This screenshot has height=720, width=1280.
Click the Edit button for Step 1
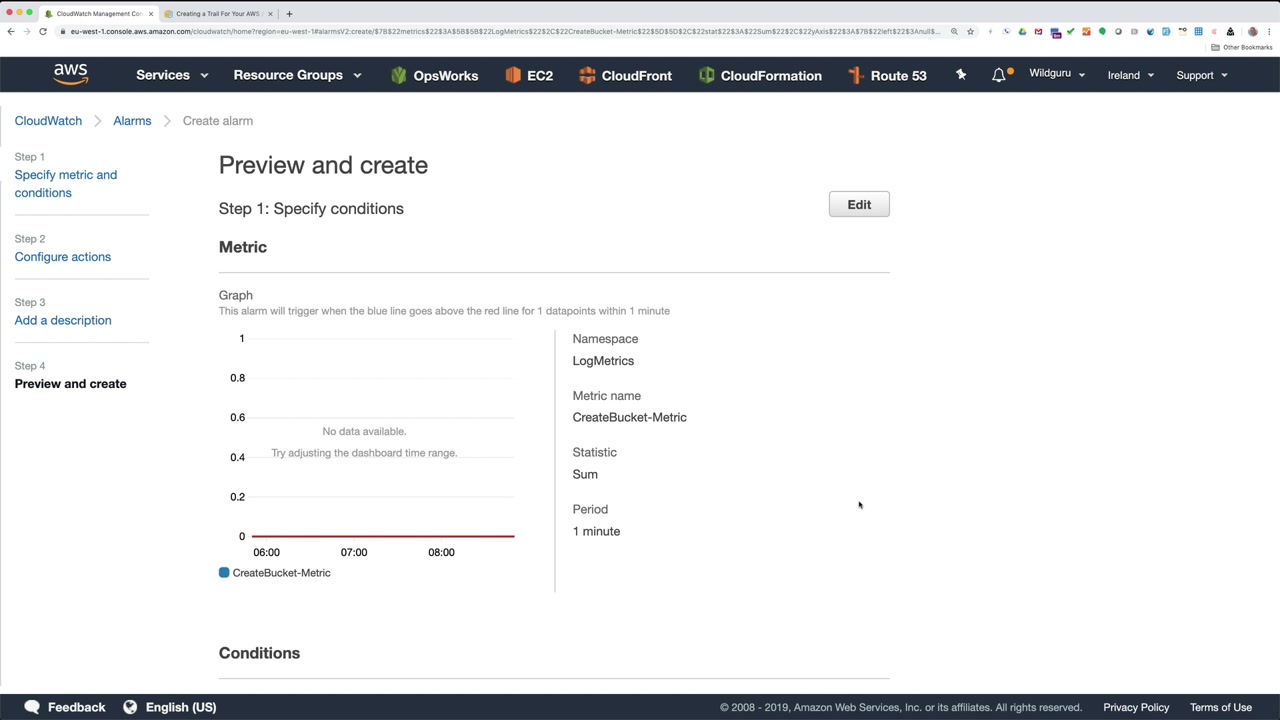click(x=859, y=205)
